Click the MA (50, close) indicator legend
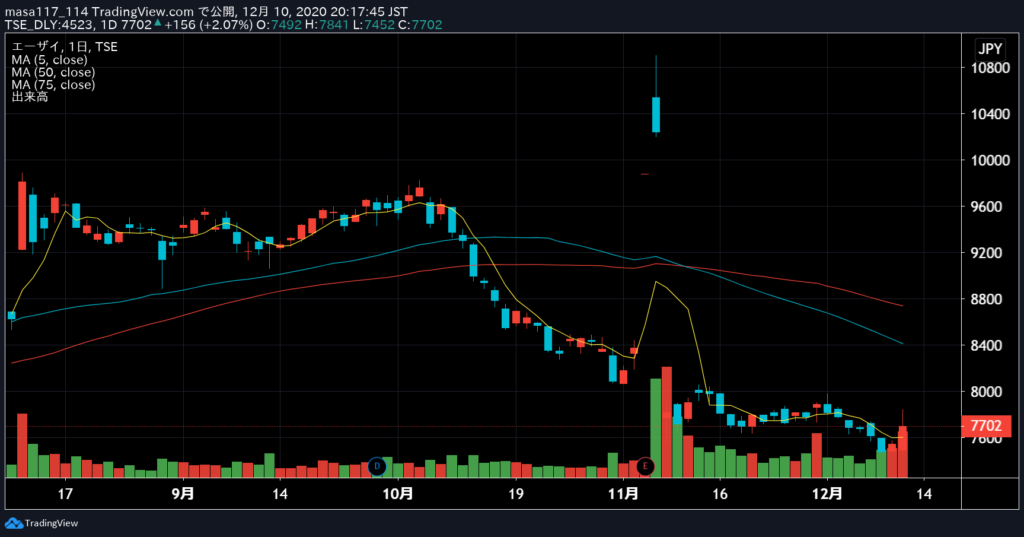Screen dimensions: 1024x537 [53, 72]
